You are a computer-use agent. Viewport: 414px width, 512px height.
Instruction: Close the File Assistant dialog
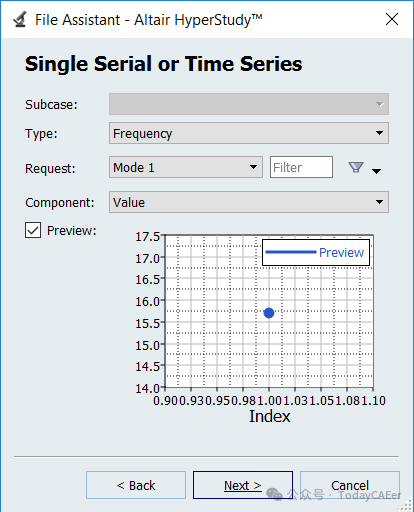click(x=392, y=19)
